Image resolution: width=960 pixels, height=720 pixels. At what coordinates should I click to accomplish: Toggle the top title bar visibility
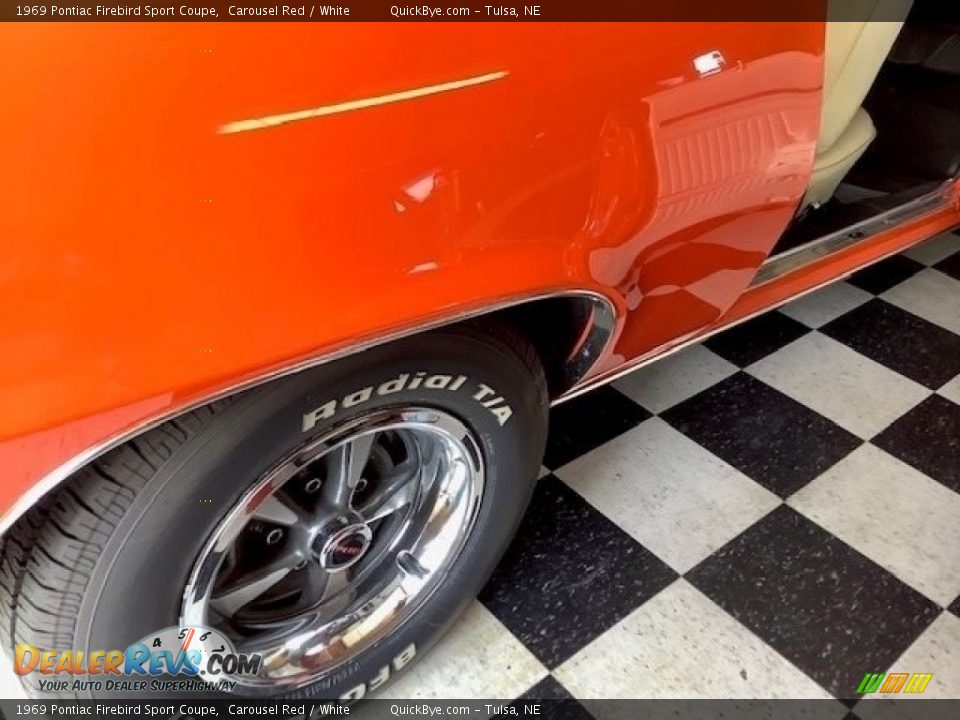point(480,12)
